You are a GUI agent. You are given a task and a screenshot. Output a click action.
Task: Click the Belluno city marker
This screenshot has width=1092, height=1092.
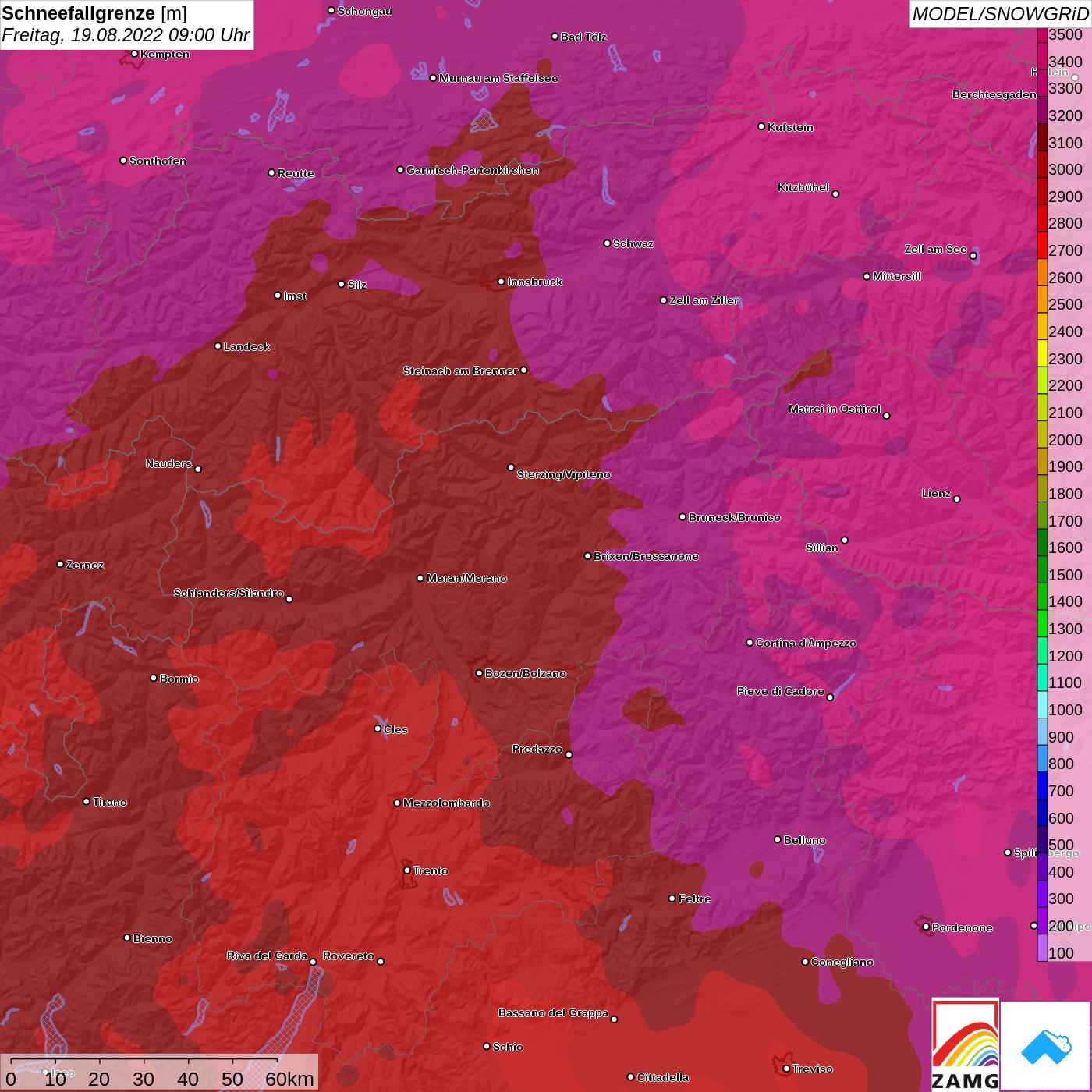(777, 839)
